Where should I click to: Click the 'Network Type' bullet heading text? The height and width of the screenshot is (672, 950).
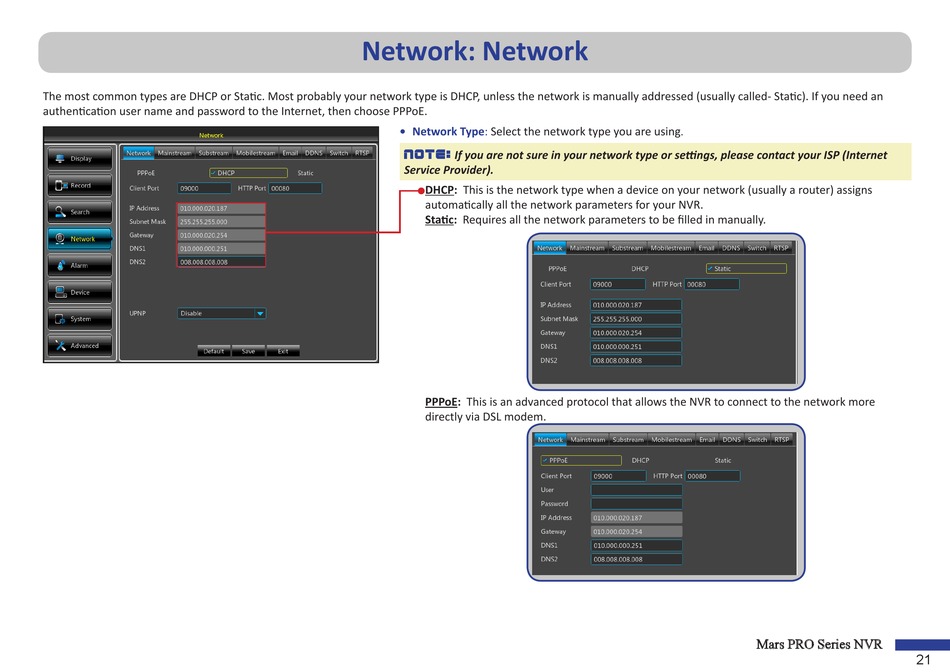[x=448, y=131]
